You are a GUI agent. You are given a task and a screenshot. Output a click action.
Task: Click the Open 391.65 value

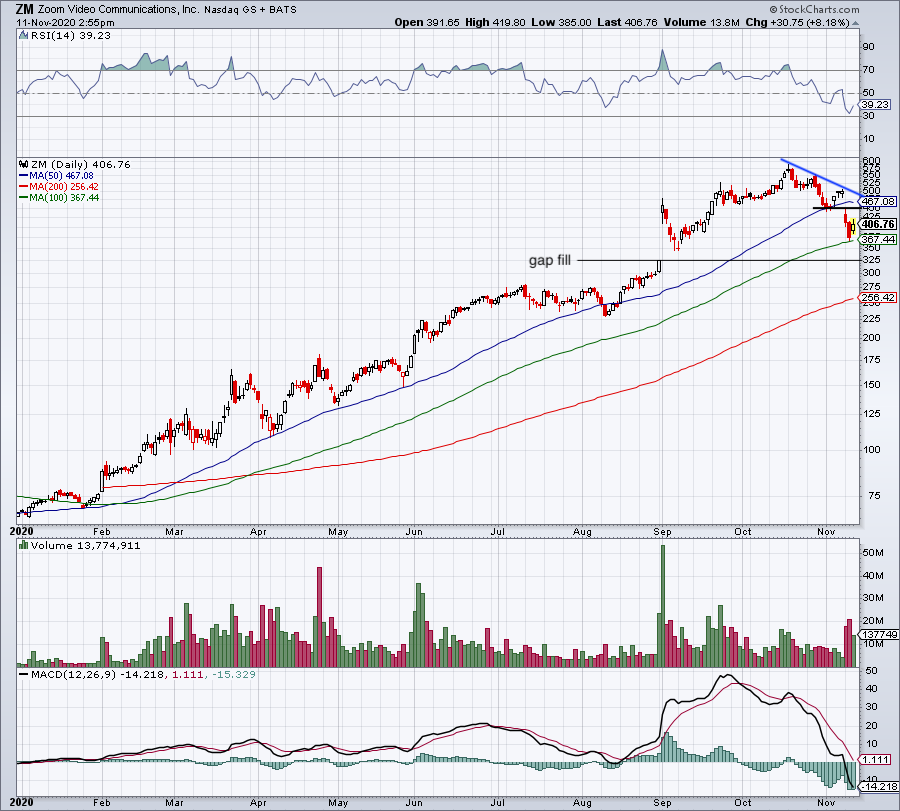426,22
